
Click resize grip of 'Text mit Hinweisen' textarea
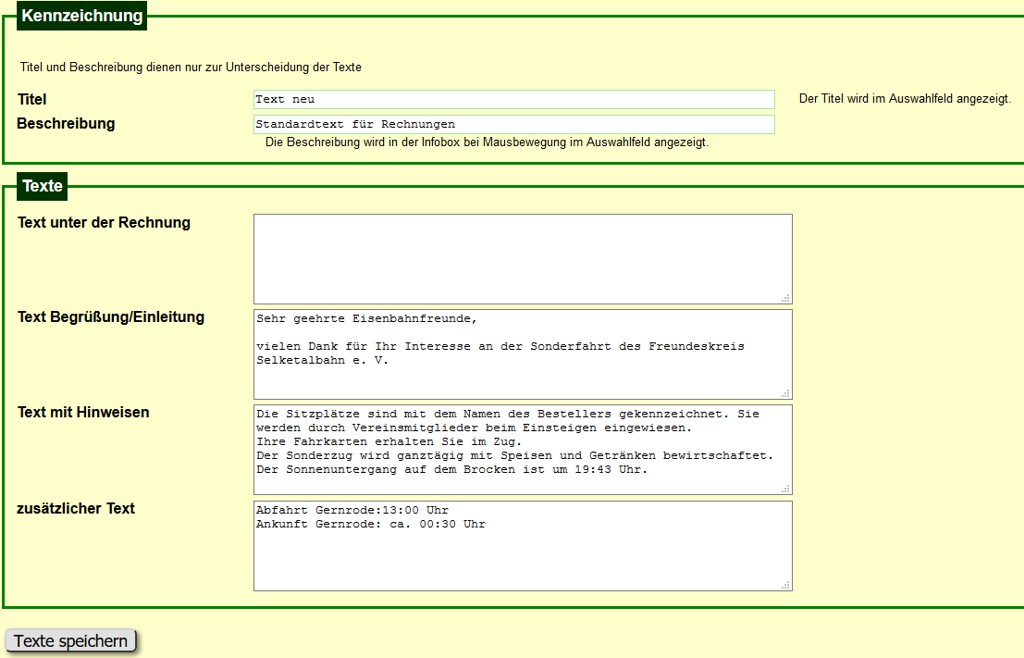pyautogui.click(x=786, y=488)
